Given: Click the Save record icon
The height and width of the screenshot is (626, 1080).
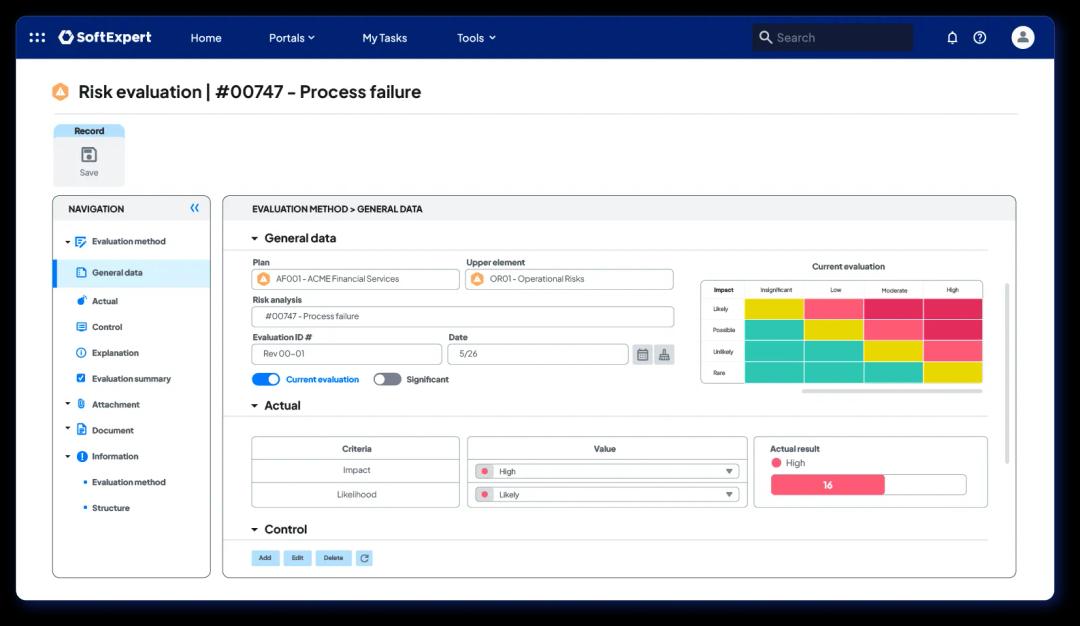Looking at the screenshot, I should click(x=89, y=155).
